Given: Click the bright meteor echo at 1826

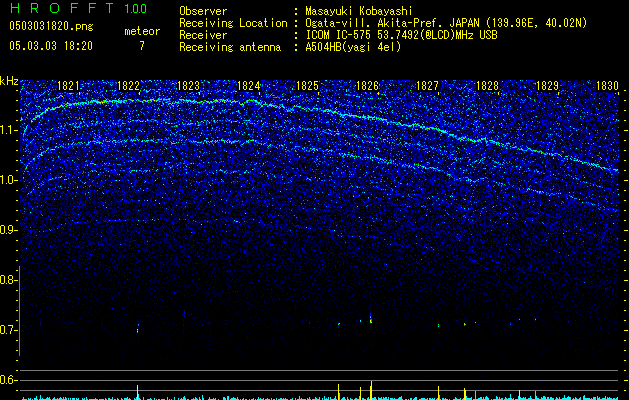Looking at the screenshot, I should point(371,320).
